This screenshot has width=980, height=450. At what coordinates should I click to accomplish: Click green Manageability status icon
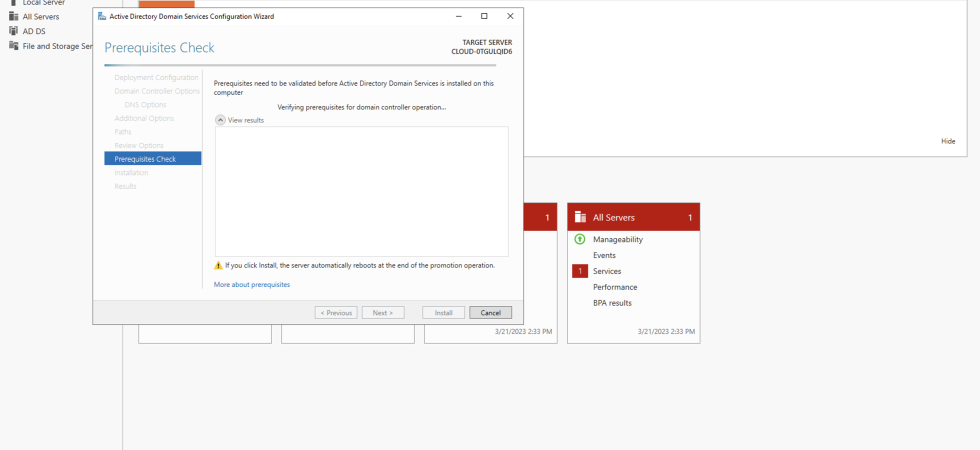tap(579, 239)
